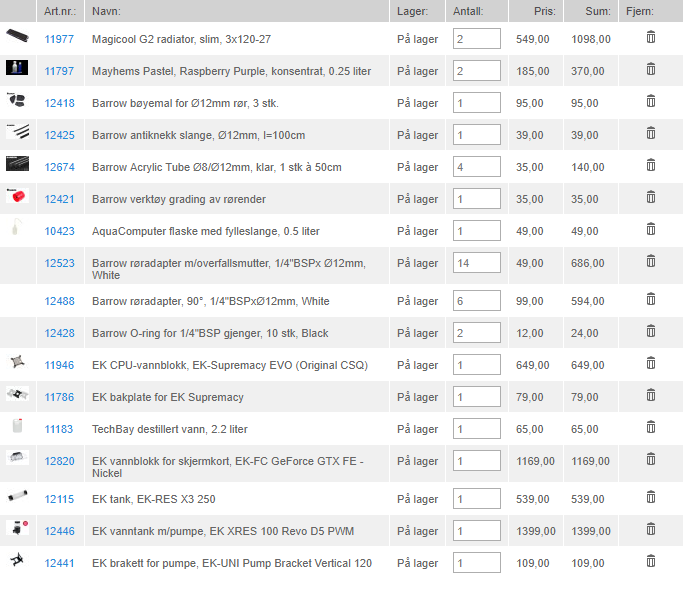Edit quantity for Magicool G2 radiator
Image resolution: width=695 pixels, height=592 pixels.
tap(476, 39)
